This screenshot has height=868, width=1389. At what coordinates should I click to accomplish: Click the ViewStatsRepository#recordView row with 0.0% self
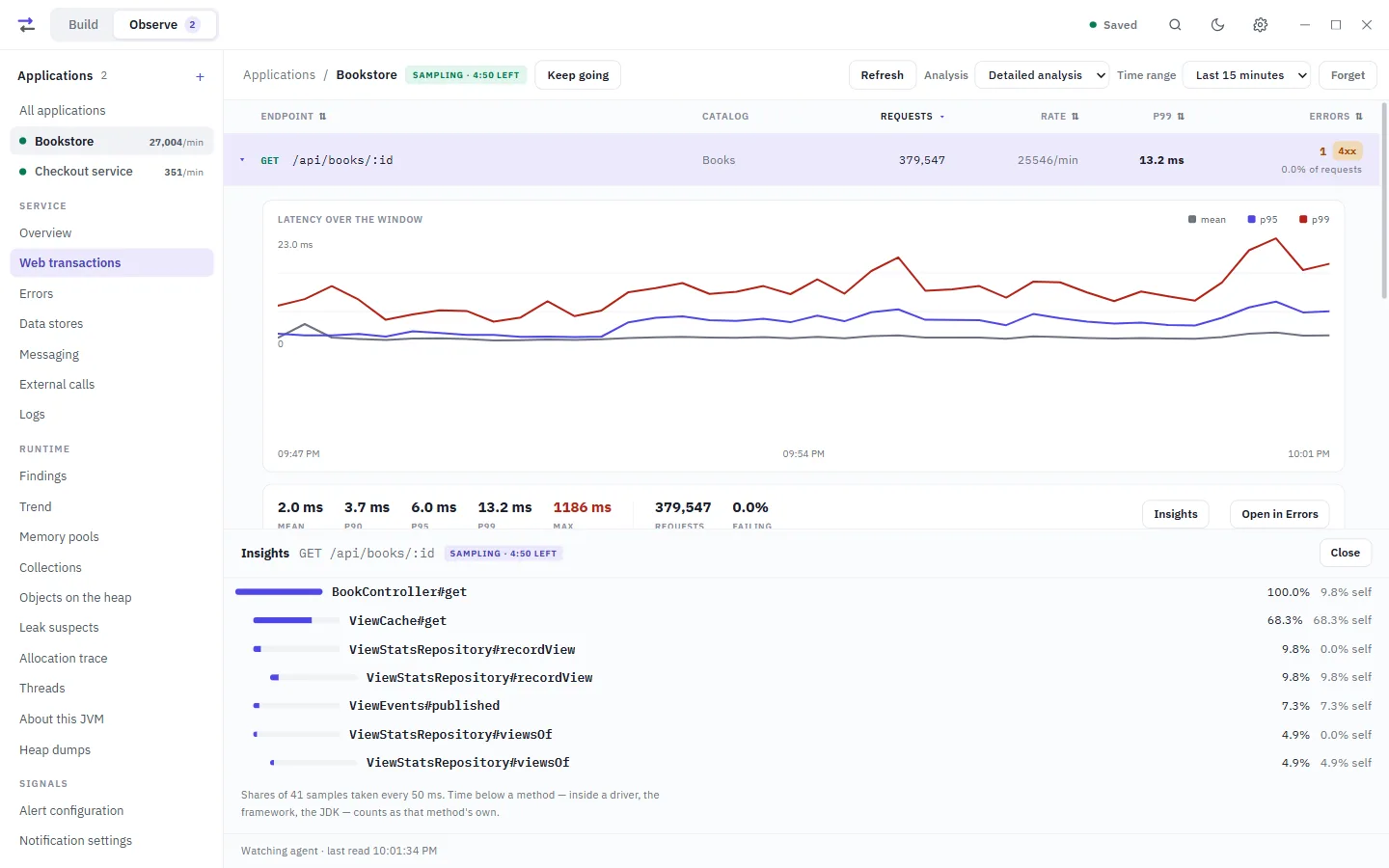[803, 650]
